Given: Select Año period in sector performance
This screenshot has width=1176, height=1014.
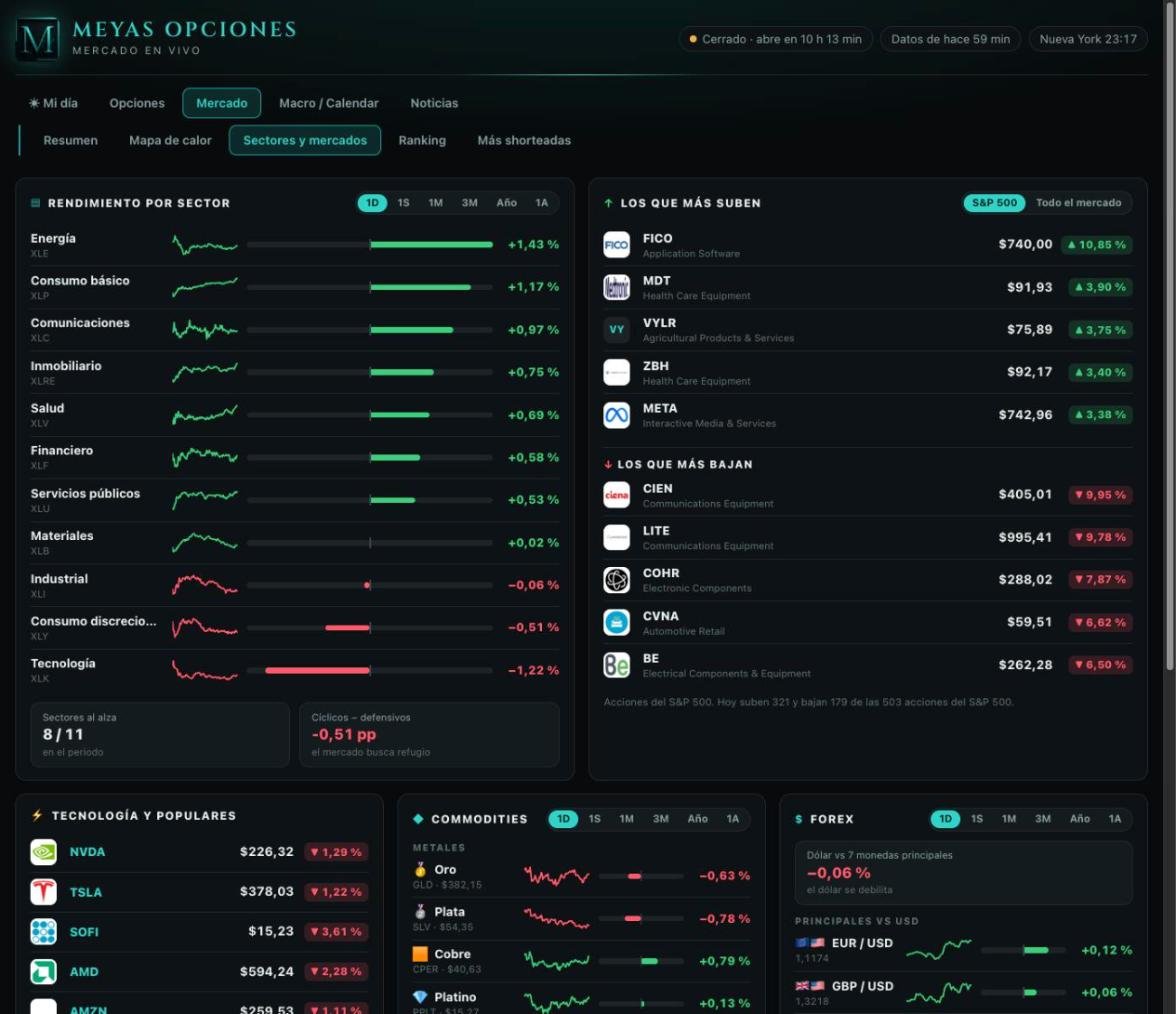Looking at the screenshot, I should [x=506, y=202].
